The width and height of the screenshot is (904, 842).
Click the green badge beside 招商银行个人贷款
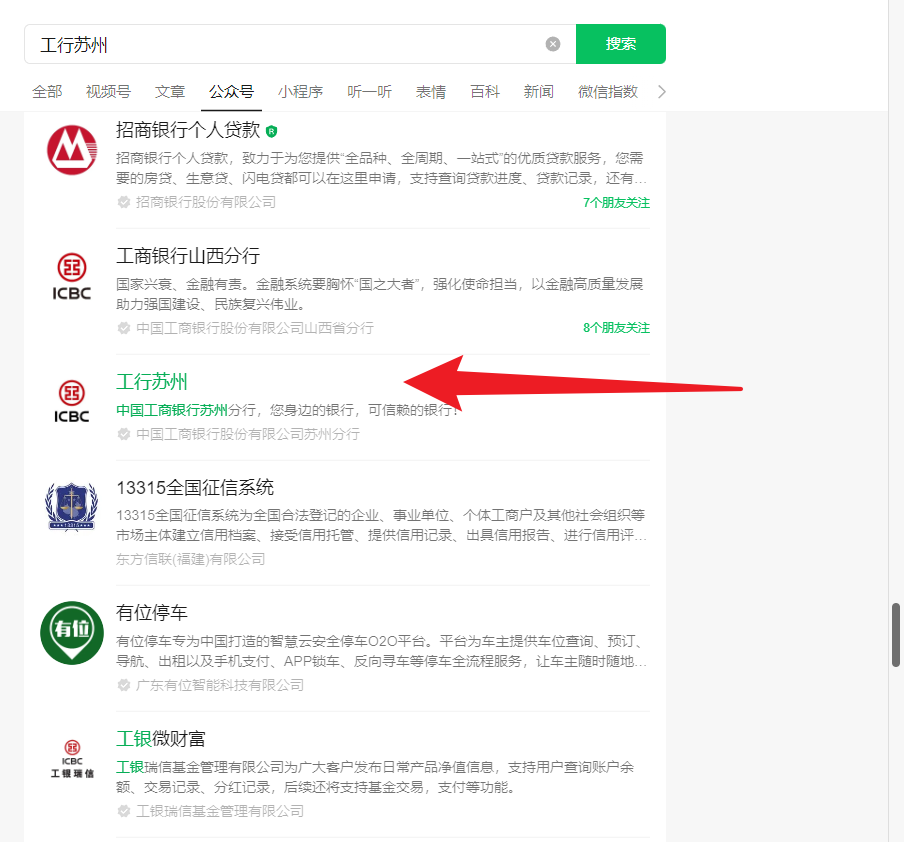(x=272, y=131)
